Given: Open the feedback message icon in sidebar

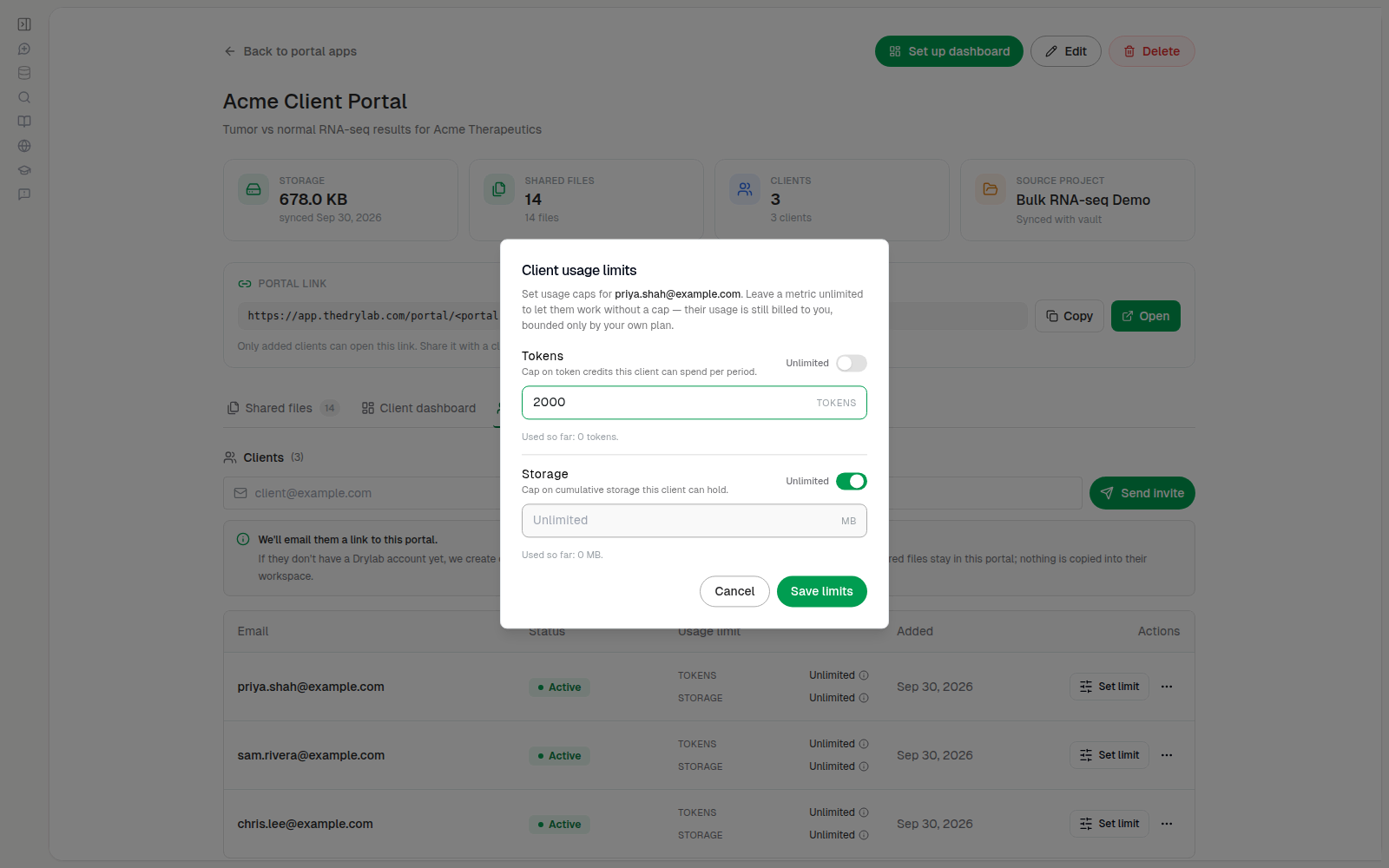Looking at the screenshot, I should click(24, 194).
